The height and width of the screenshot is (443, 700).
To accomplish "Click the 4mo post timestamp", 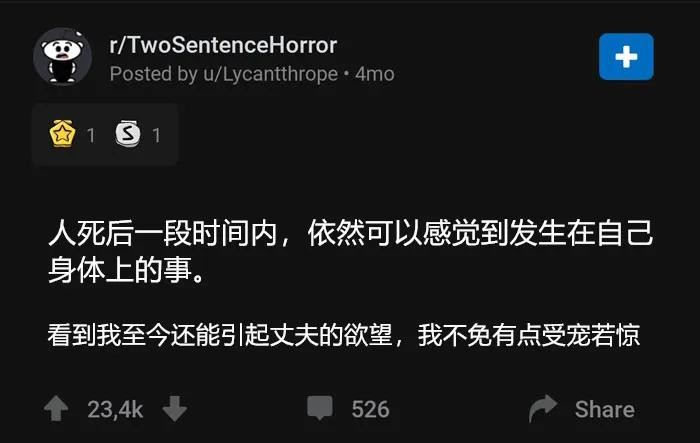I will (x=375, y=74).
